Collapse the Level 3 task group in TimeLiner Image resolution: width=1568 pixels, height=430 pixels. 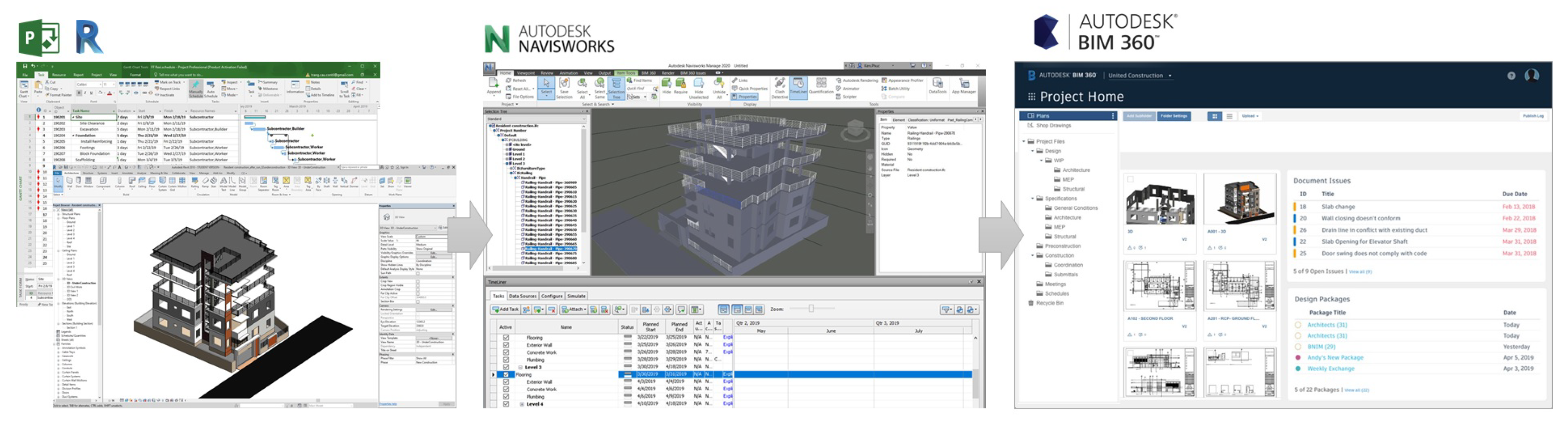coord(520,367)
